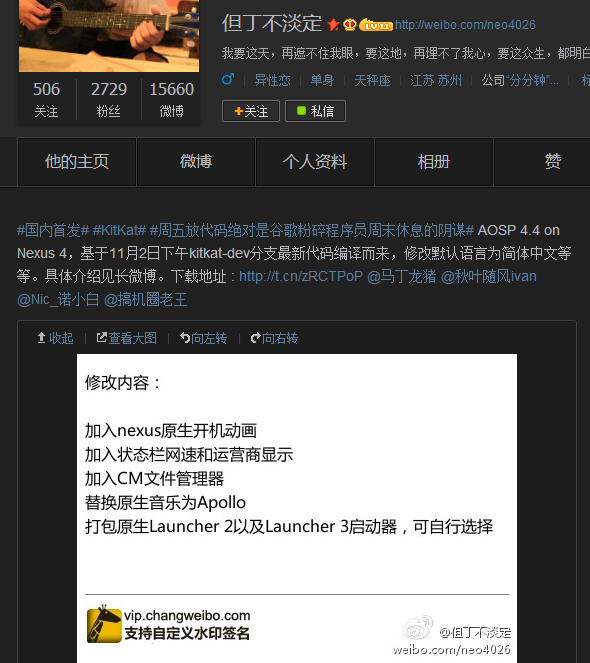Click the crown membership badge icon

tap(350, 25)
